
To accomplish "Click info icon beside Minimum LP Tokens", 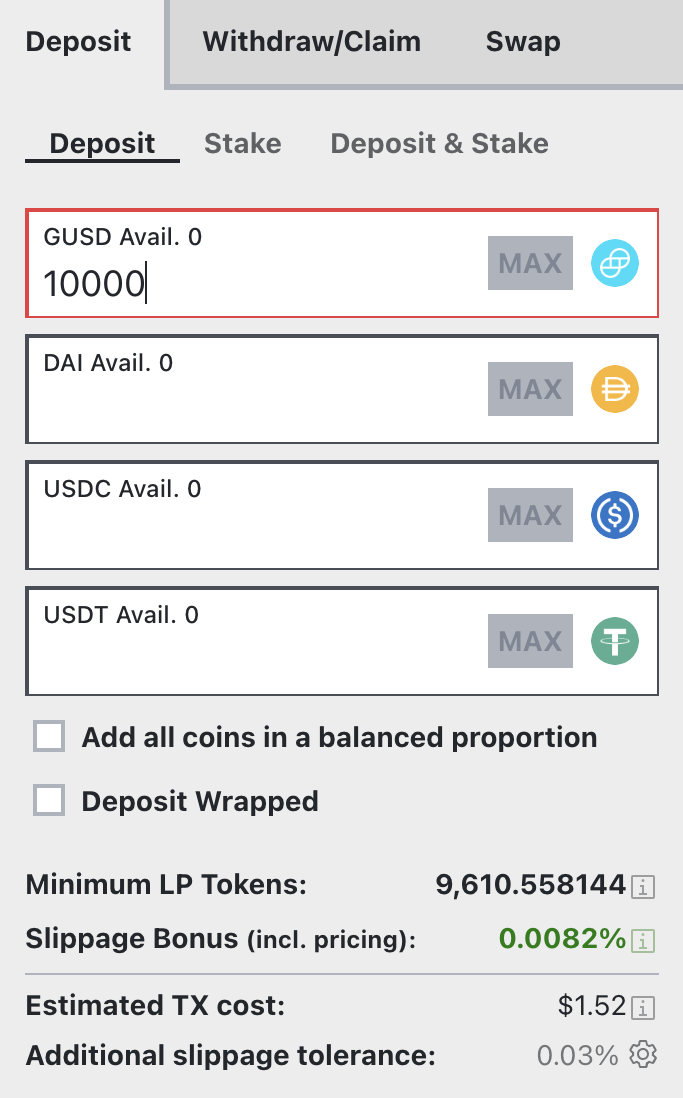I will [x=645, y=885].
